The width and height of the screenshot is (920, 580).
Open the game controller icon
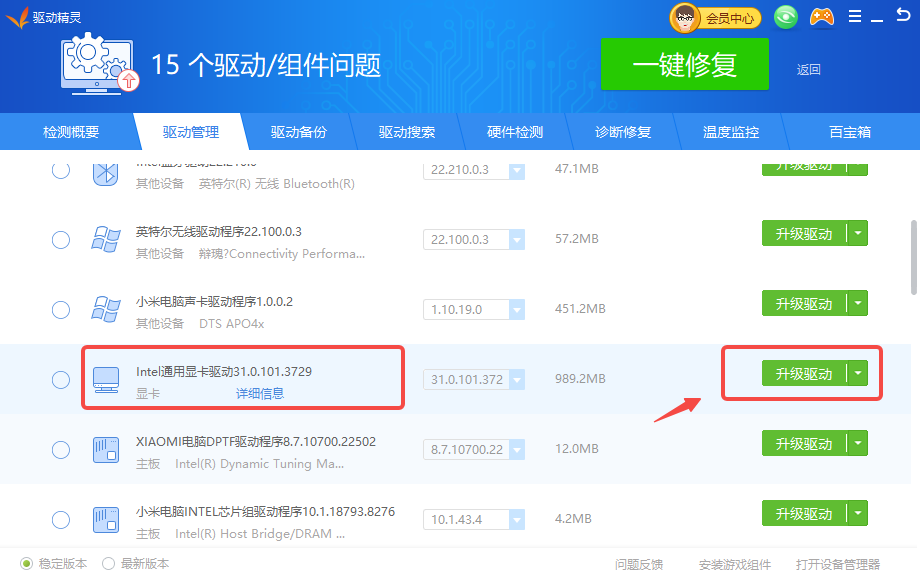[821, 17]
